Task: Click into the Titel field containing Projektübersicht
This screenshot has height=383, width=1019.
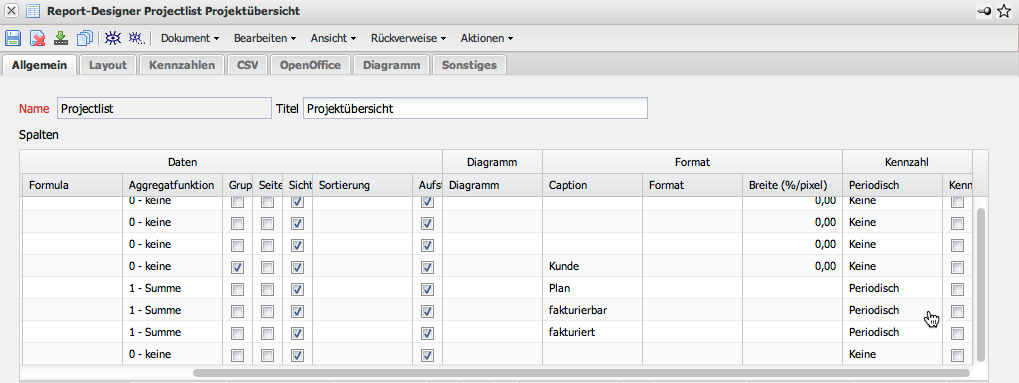Action: point(475,109)
